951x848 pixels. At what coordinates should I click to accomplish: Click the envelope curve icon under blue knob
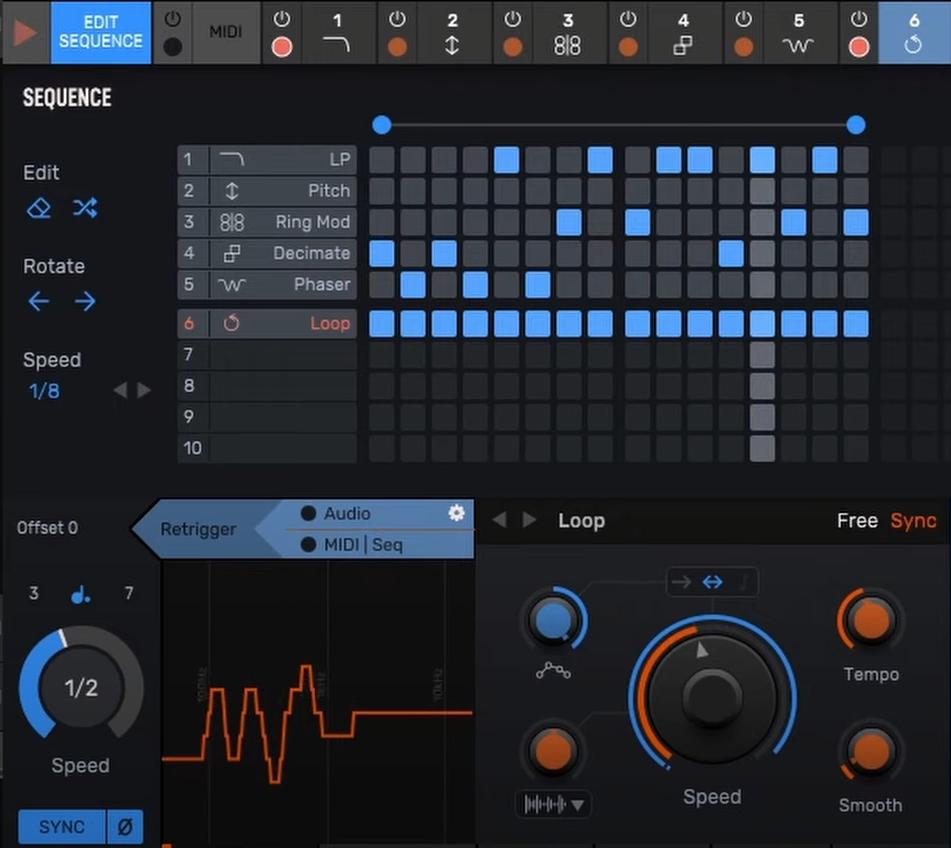coord(553,671)
